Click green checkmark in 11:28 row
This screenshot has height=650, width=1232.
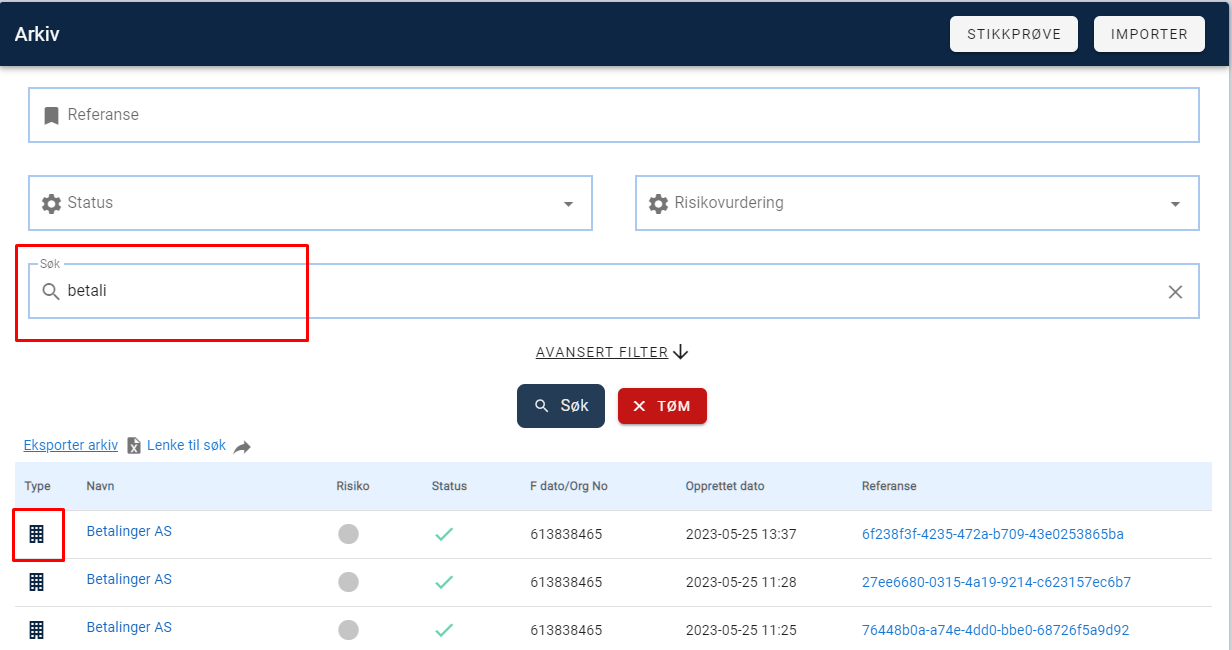click(444, 582)
